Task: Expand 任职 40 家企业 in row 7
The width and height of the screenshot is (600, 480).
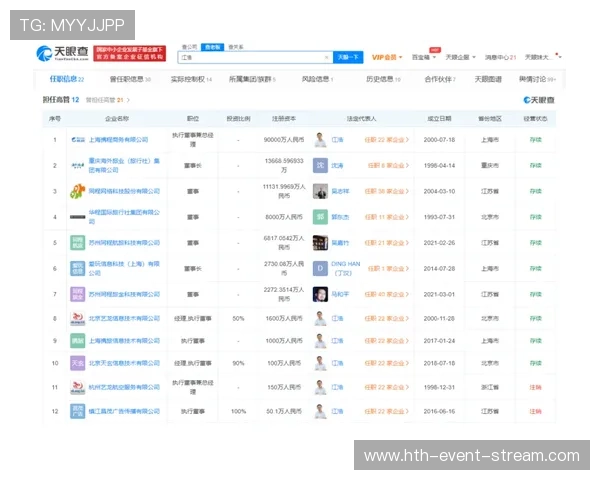Action: click(386, 294)
